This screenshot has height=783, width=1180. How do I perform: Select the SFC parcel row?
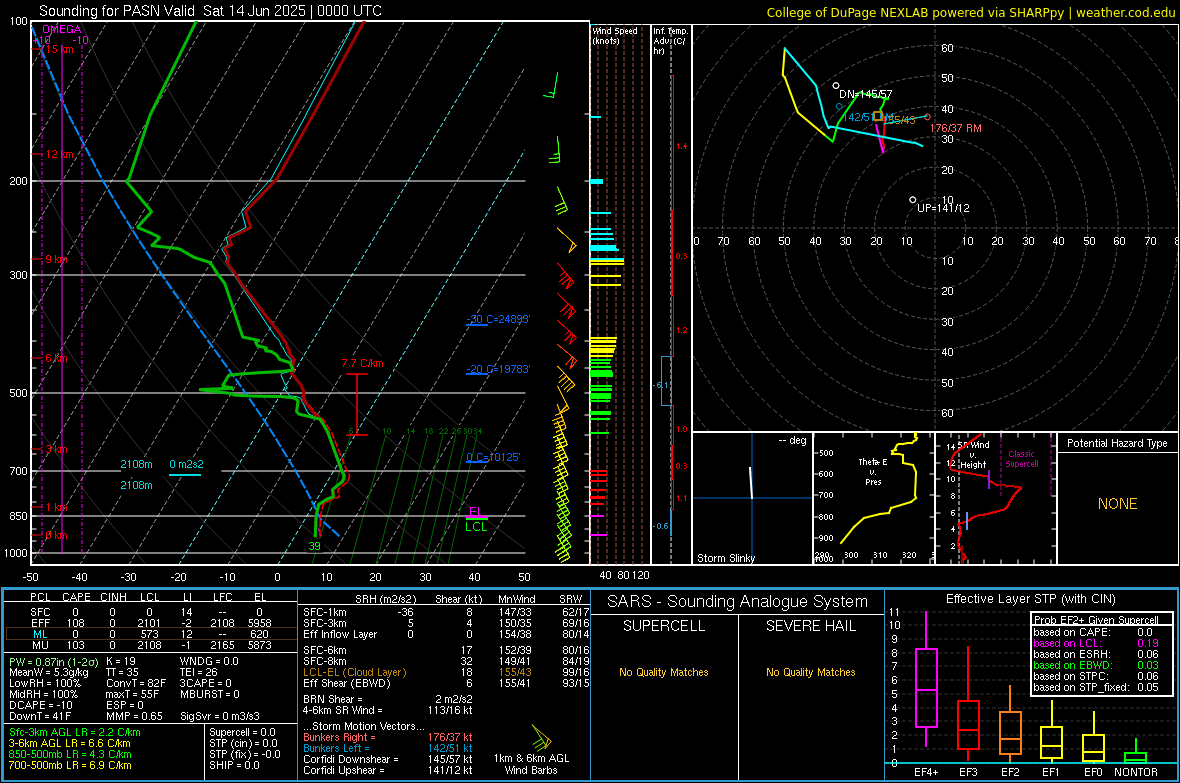tap(151, 612)
